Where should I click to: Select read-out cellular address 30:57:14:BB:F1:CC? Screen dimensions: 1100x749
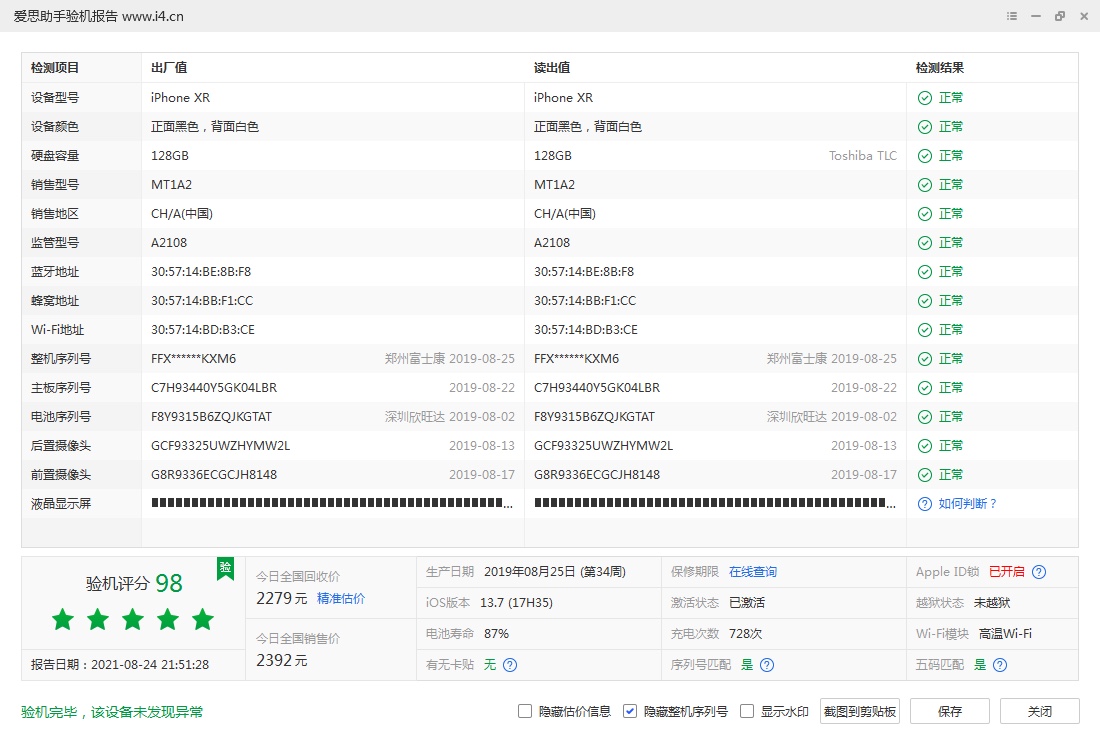585,300
